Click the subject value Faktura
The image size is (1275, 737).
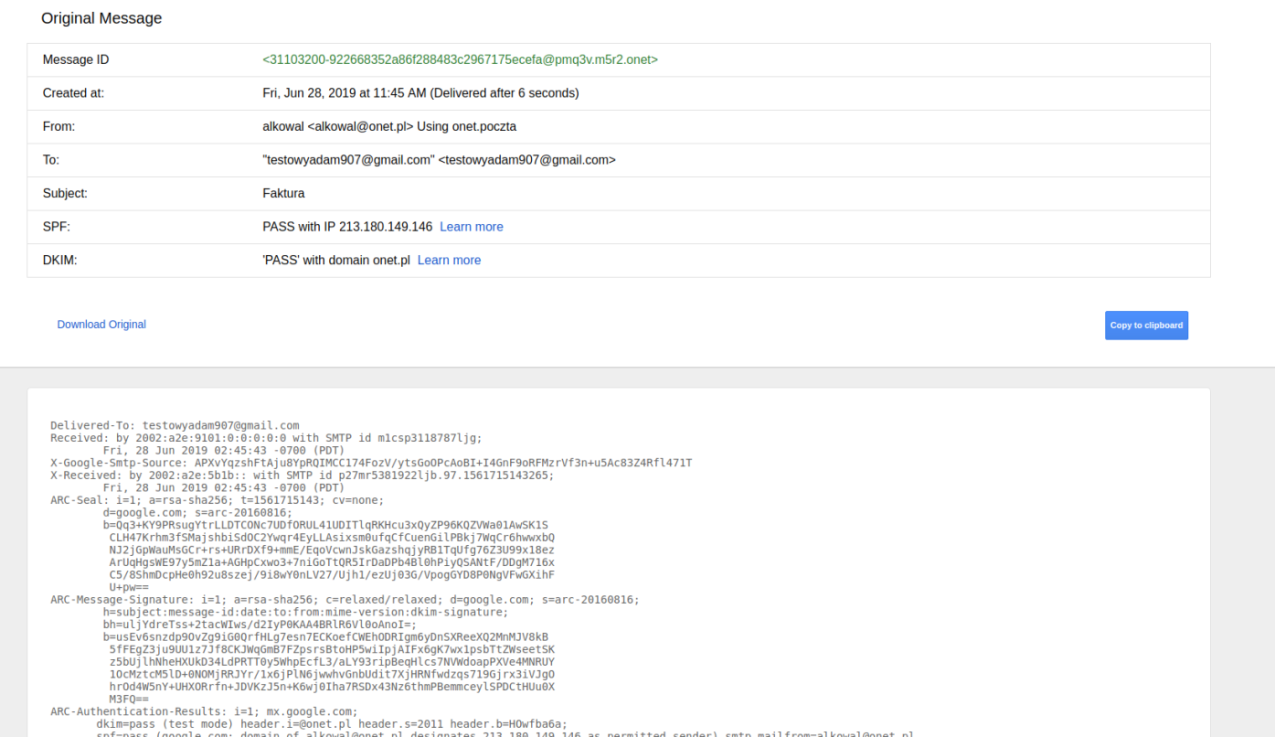(x=283, y=193)
